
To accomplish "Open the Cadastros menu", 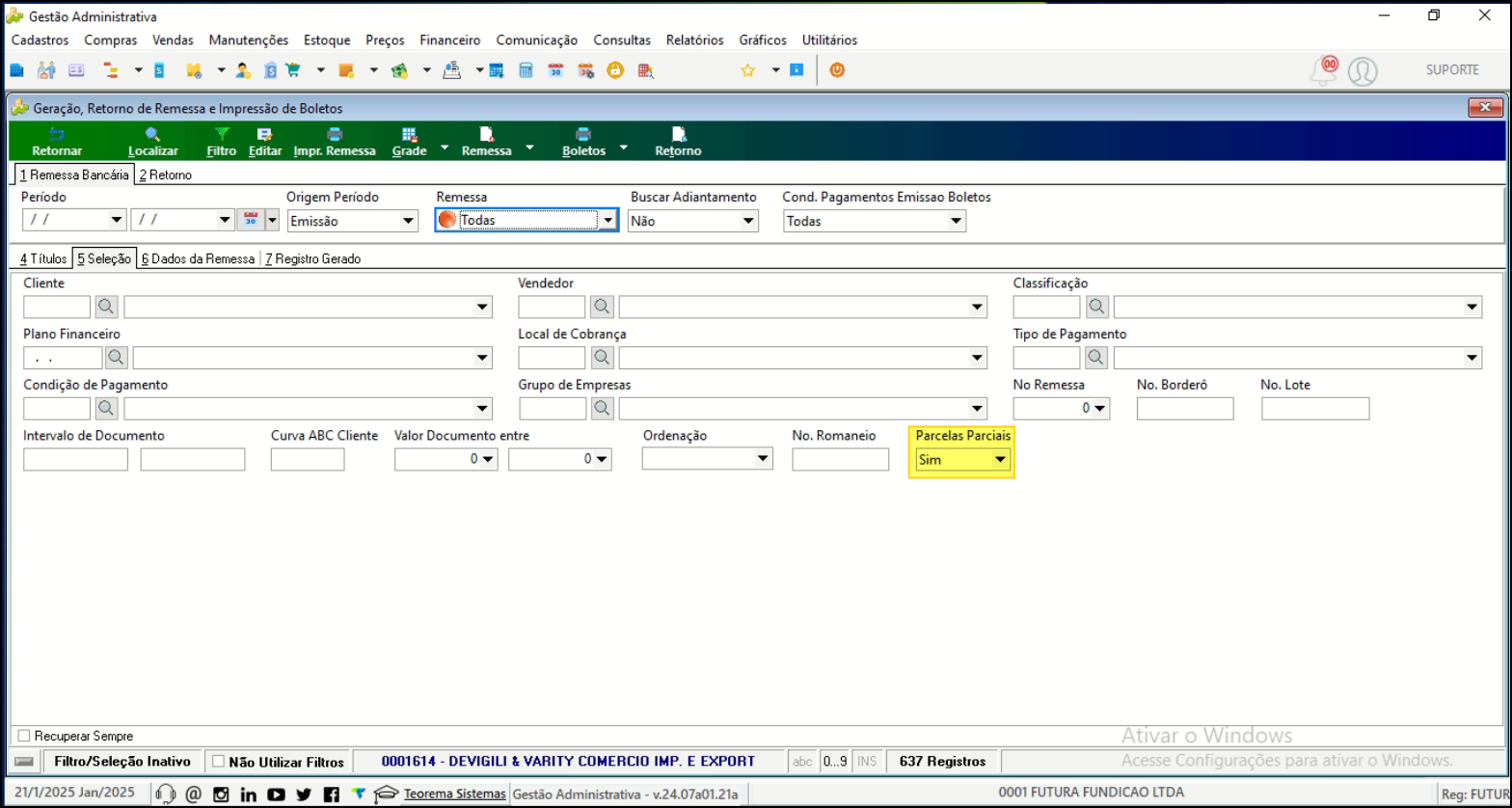I will point(40,40).
